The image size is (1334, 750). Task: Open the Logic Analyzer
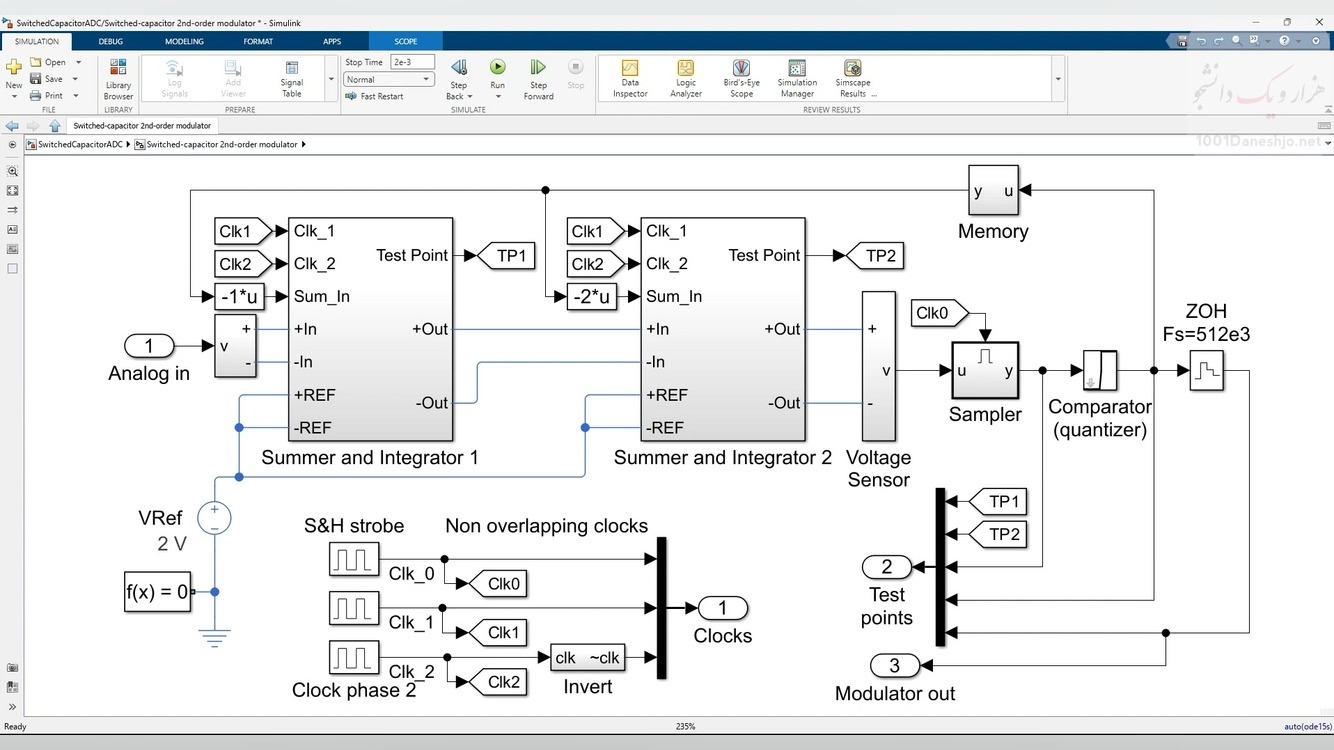click(686, 79)
